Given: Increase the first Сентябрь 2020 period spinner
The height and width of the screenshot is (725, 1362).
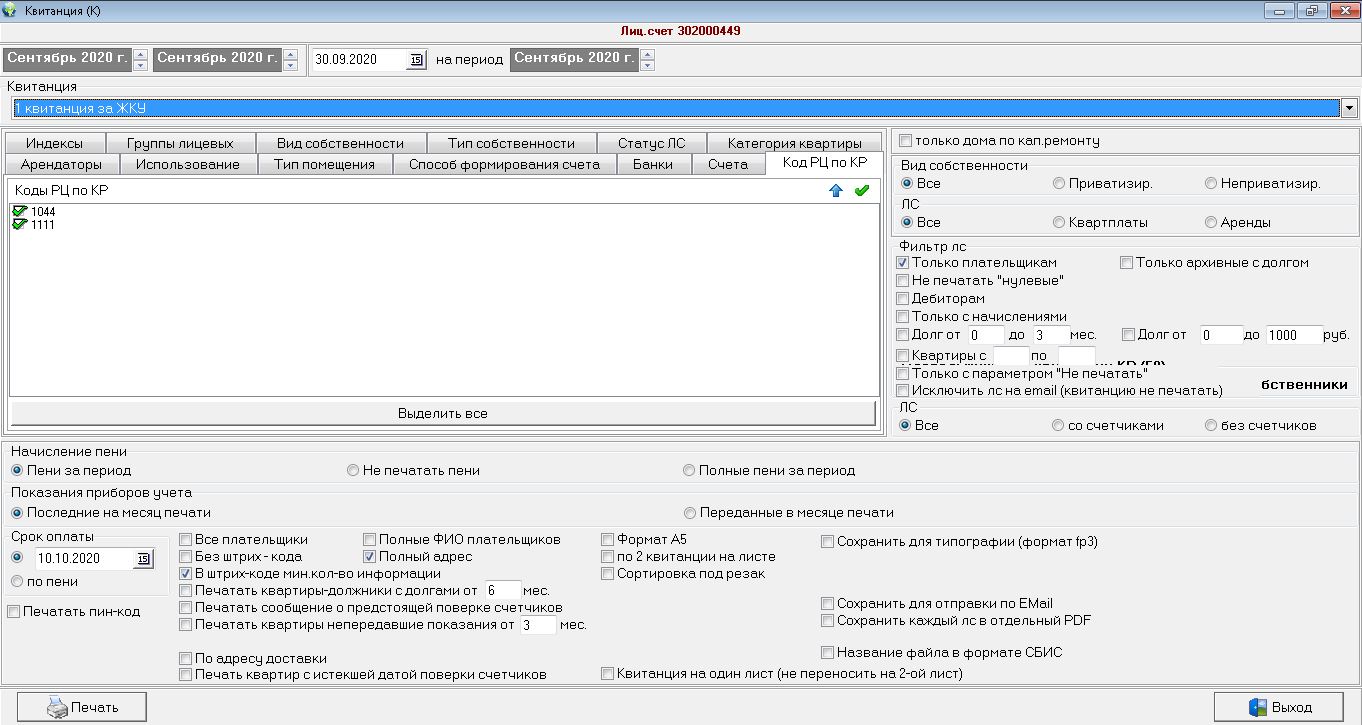Looking at the screenshot, I should (x=140, y=54).
